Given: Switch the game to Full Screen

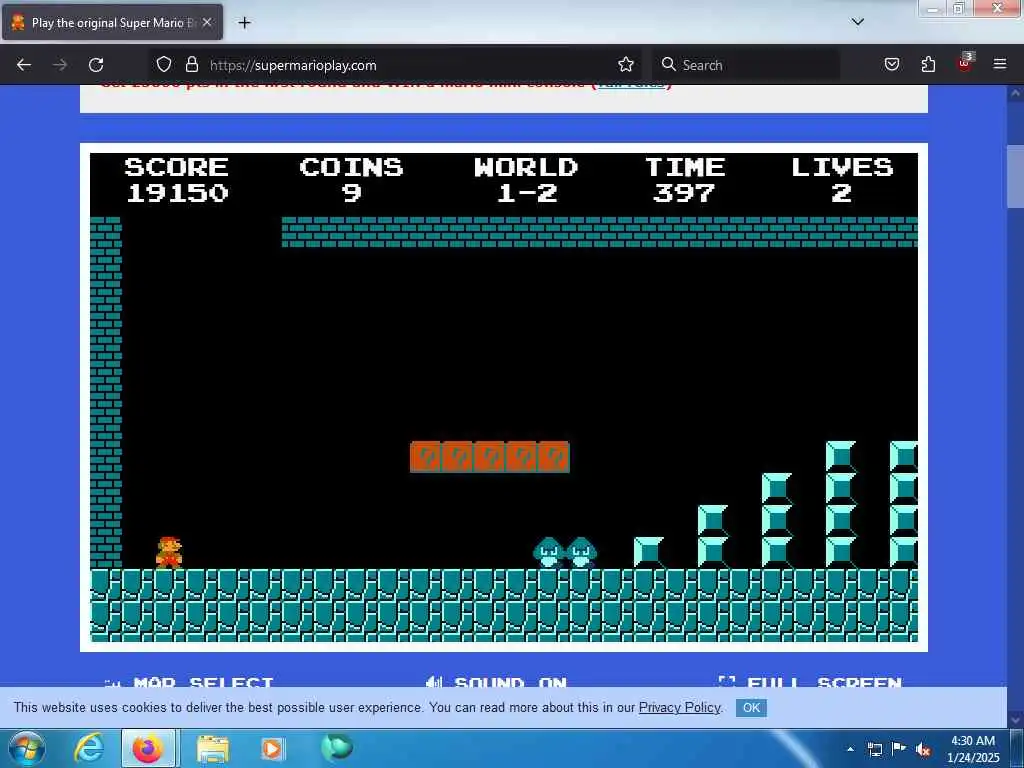Looking at the screenshot, I should 810,682.
